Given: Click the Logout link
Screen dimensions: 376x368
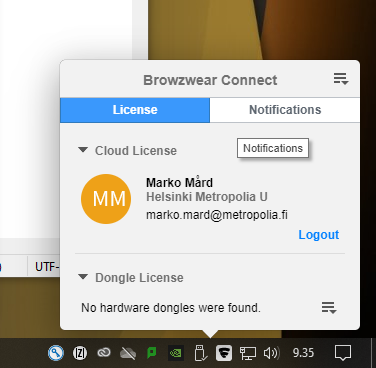Looking at the screenshot, I should [x=319, y=235].
